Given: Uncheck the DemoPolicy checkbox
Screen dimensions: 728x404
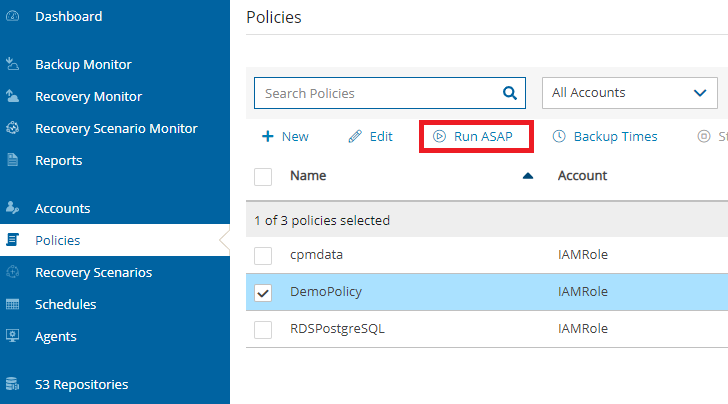Looking at the screenshot, I should point(263,292).
